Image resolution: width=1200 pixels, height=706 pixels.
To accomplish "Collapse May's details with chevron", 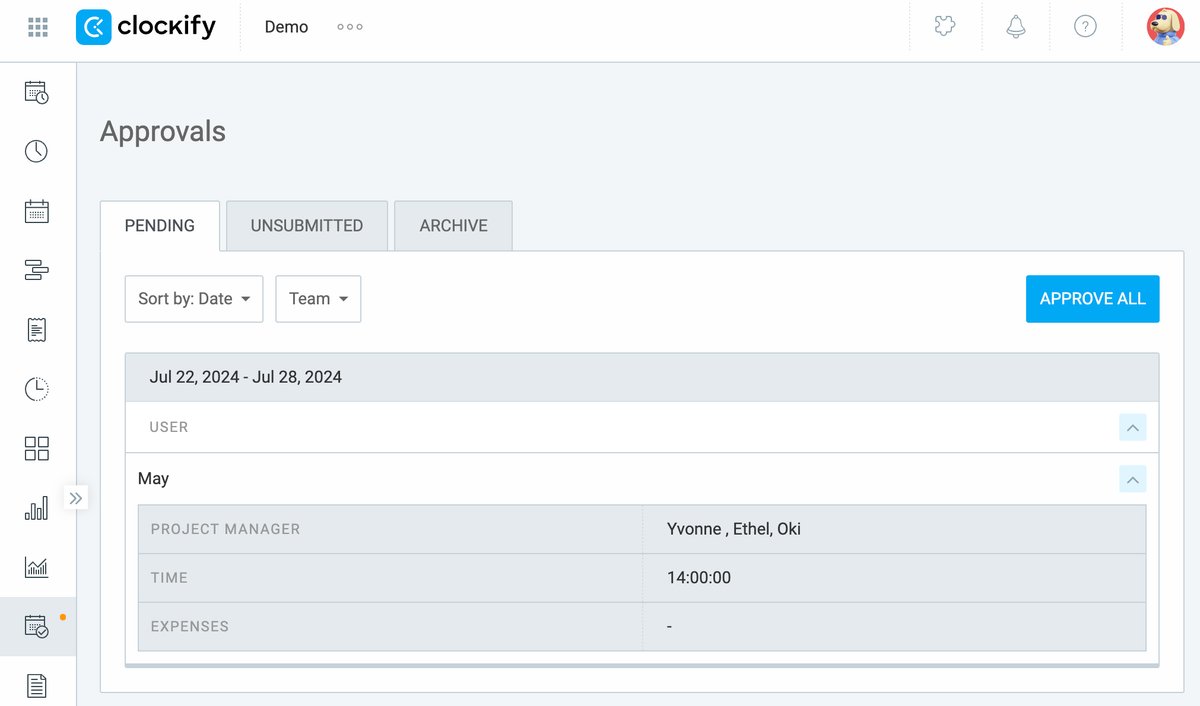I will coord(1133,479).
